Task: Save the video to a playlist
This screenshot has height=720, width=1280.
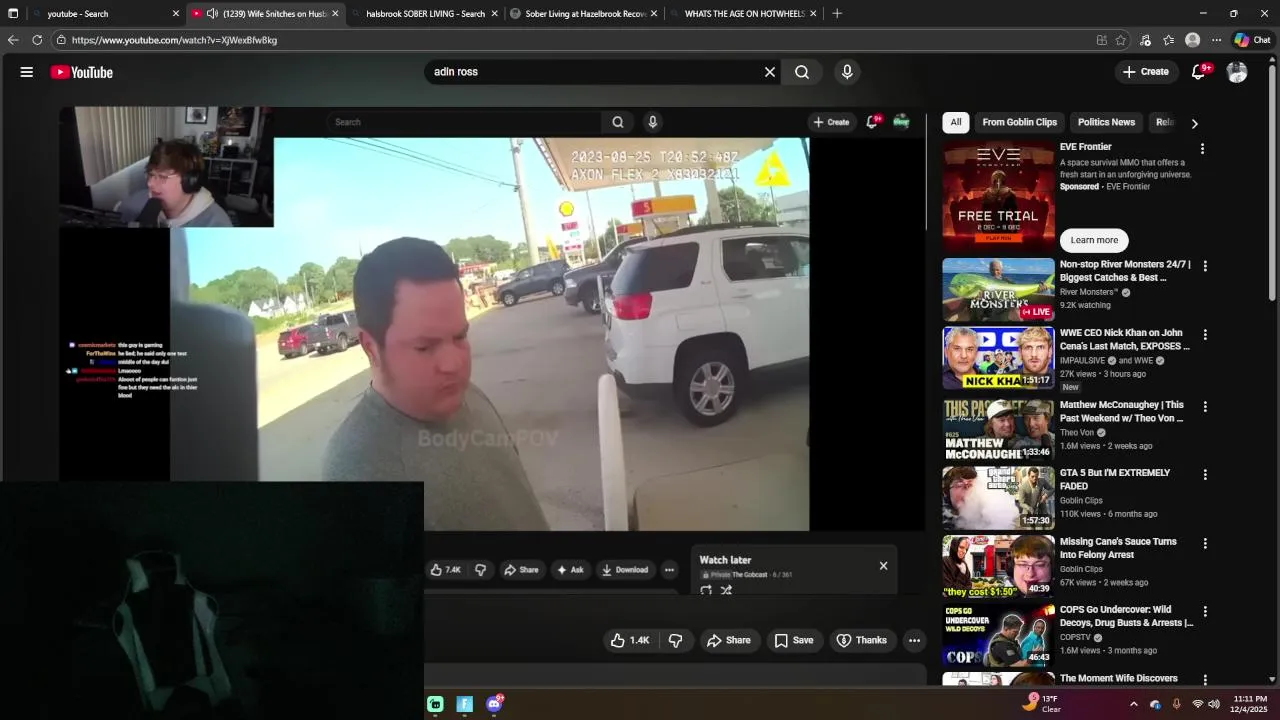Action: 794,640
